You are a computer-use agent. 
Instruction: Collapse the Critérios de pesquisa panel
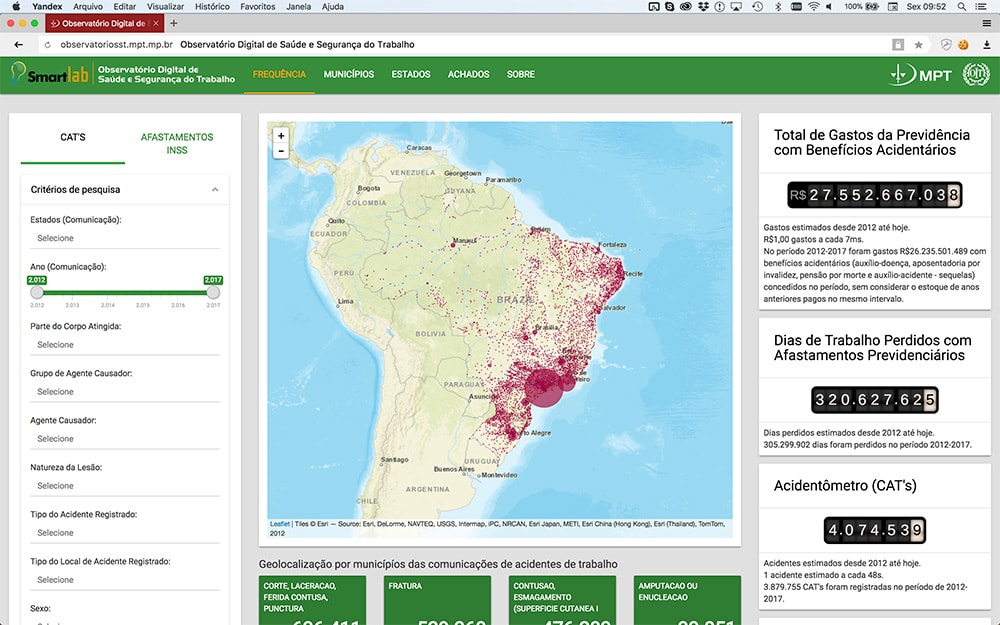click(215, 189)
